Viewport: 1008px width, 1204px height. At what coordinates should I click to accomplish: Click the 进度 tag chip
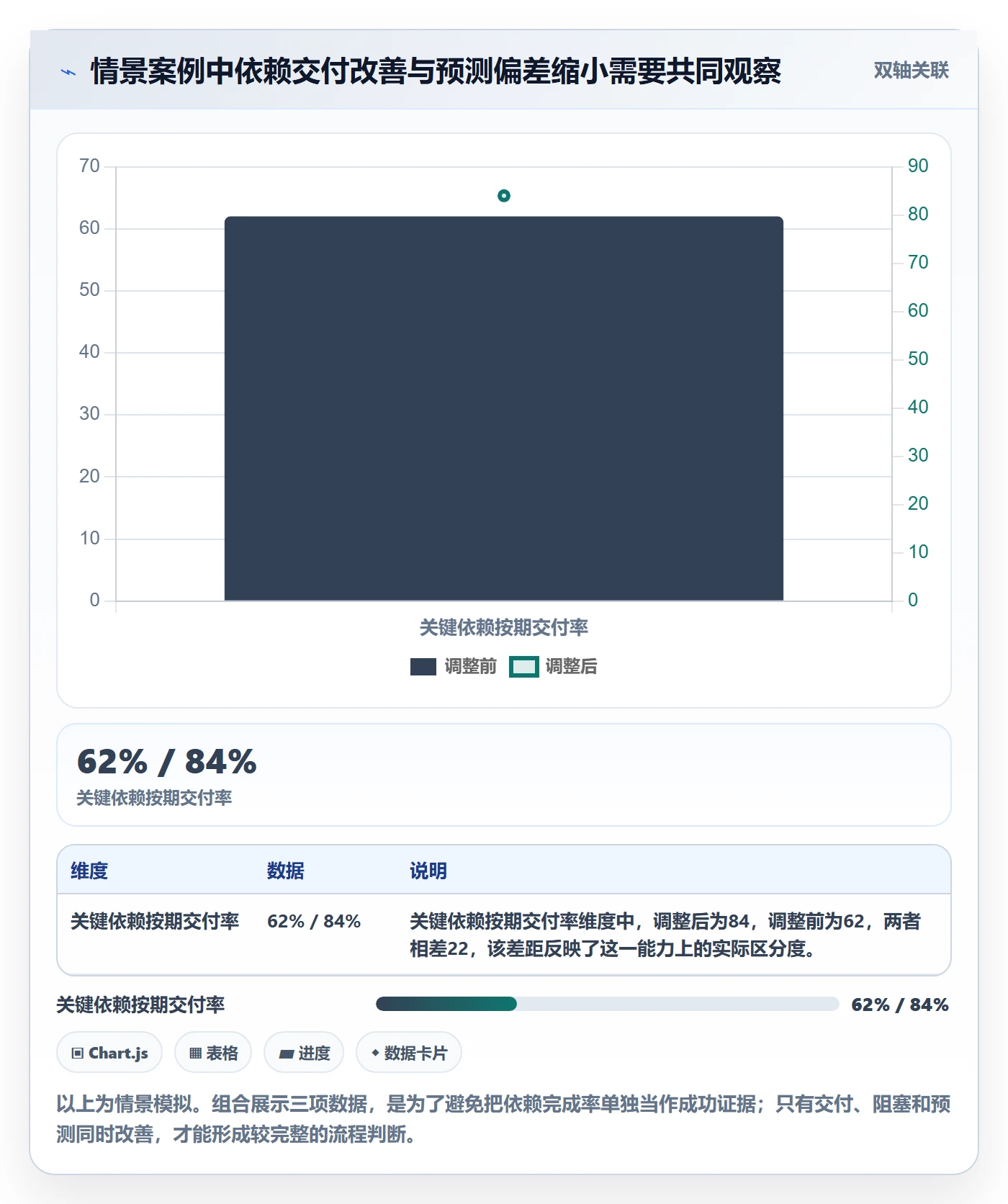tap(304, 1053)
